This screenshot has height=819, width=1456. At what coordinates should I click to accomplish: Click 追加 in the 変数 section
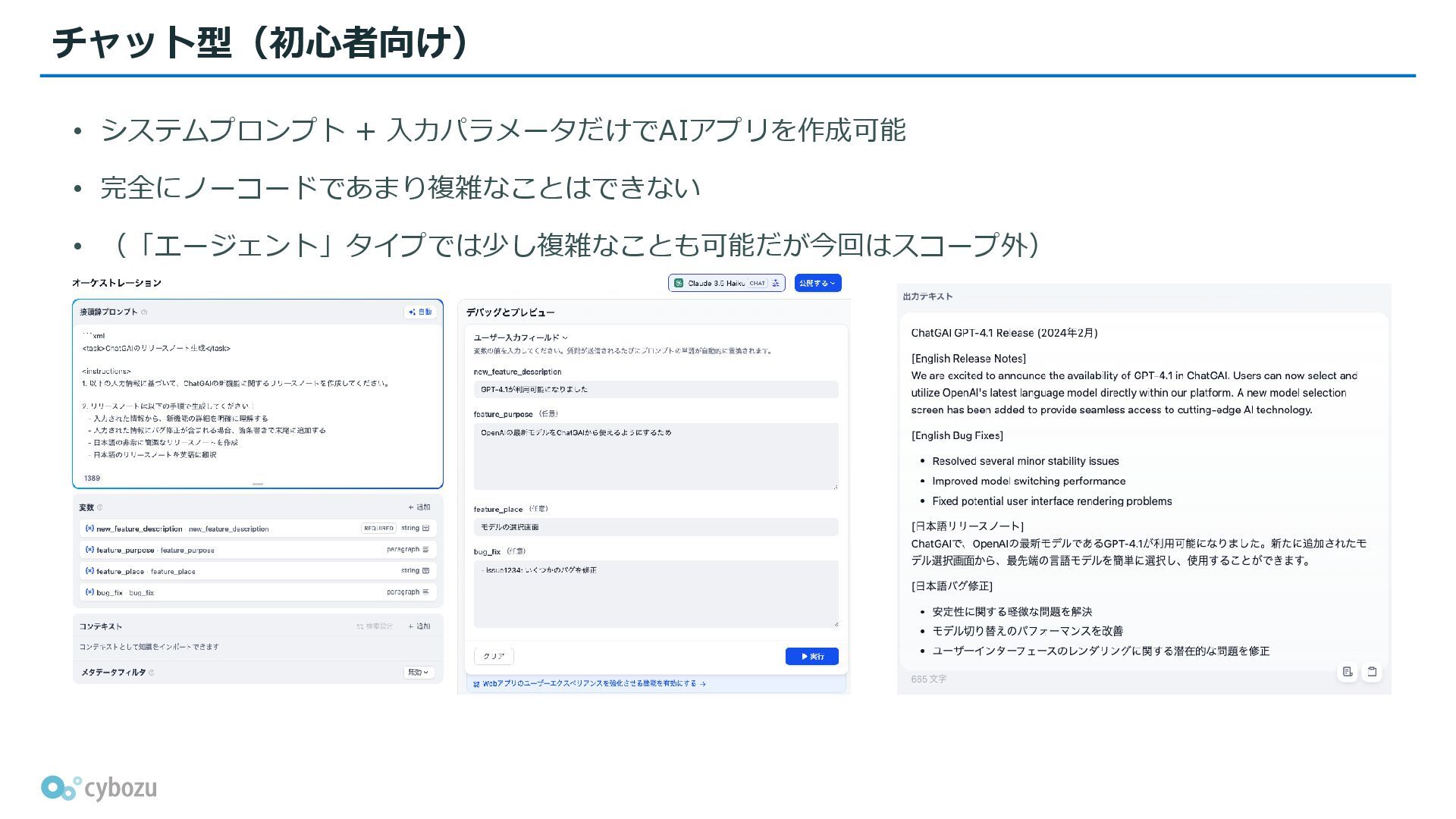point(419,507)
